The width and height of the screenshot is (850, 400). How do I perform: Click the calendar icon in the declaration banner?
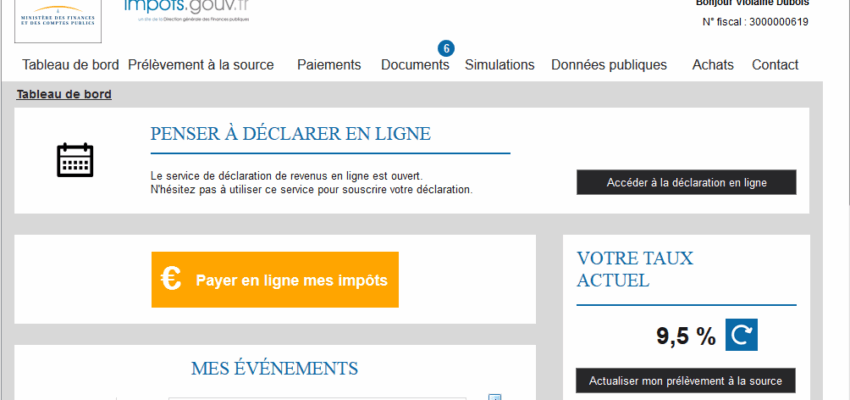click(x=75, y=160)
